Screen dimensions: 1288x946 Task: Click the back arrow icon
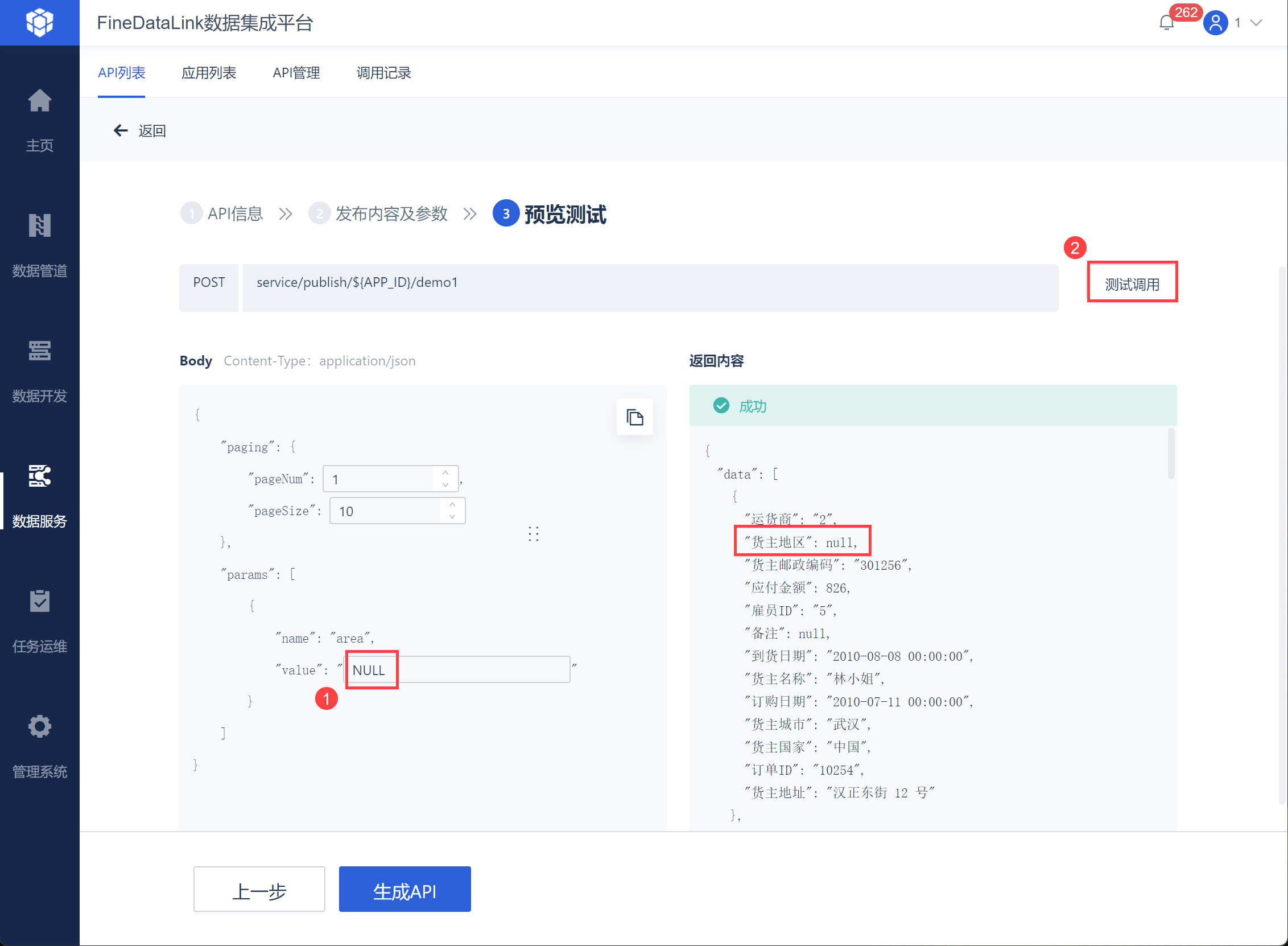(120, 131)
